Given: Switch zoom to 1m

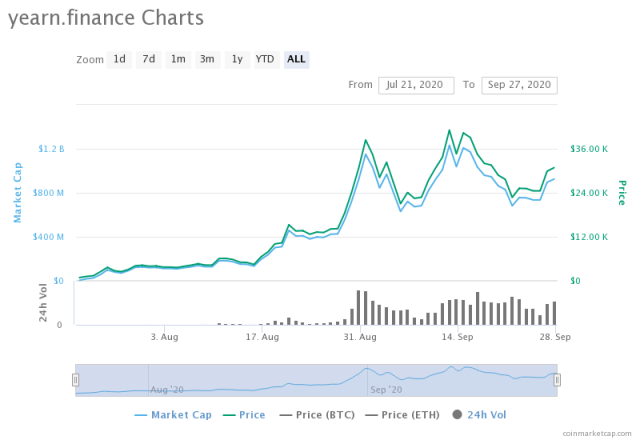Looking at the screenshot, I should pos(178,60).
